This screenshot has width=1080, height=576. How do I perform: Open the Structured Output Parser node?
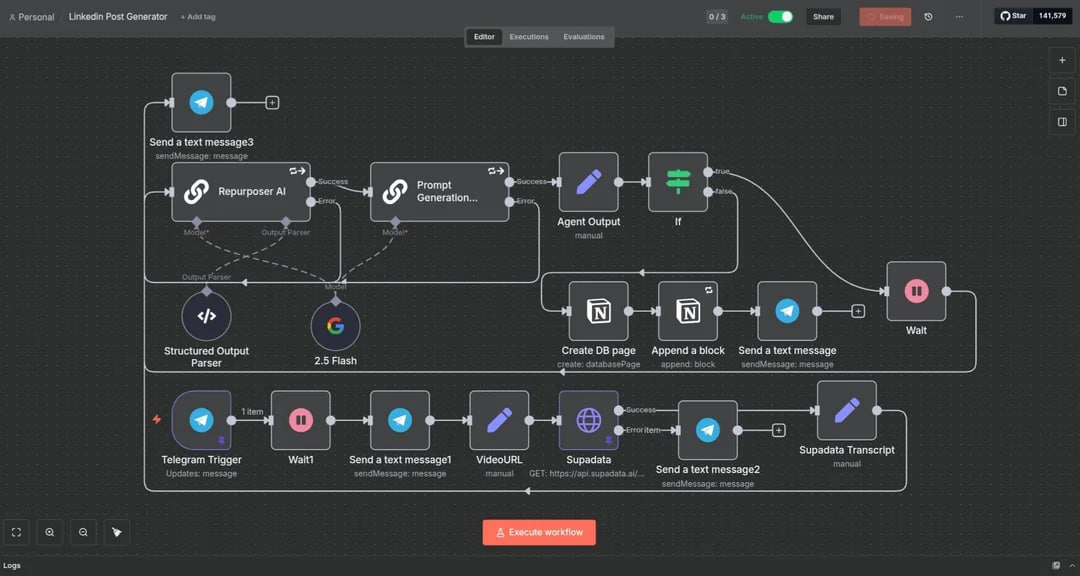click(x=207, y=316)
